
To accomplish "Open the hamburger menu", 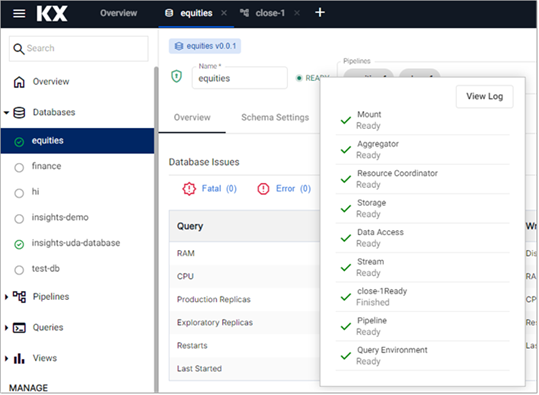I will tap(19, 13).
